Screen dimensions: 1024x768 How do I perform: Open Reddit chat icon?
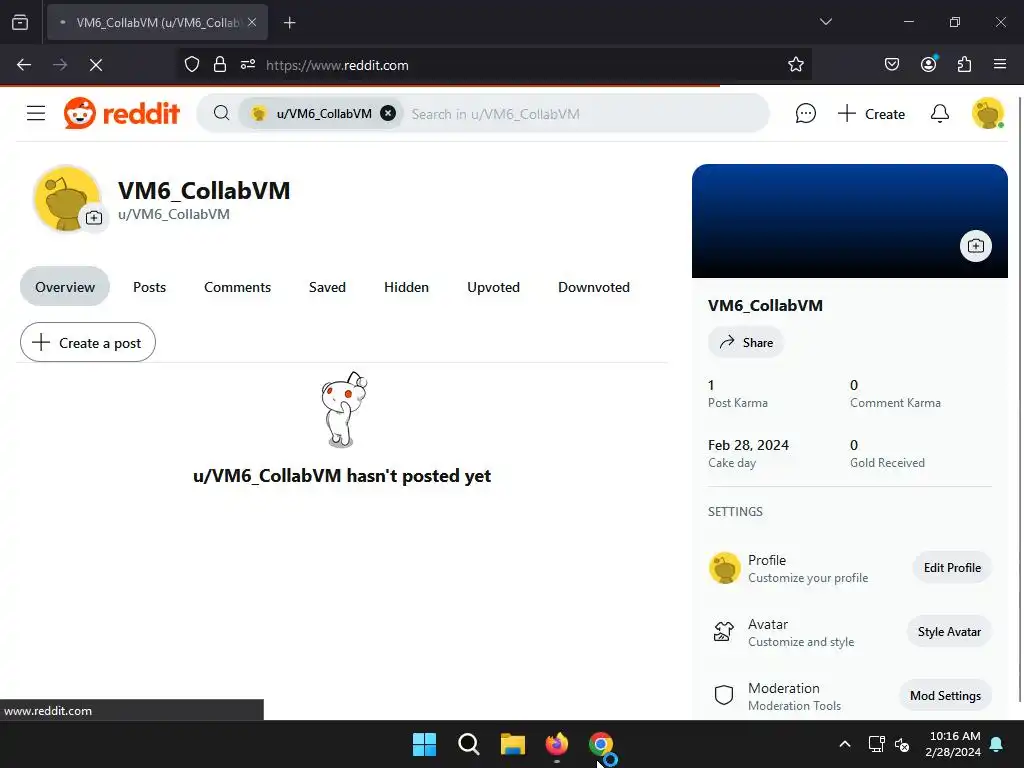805,114
